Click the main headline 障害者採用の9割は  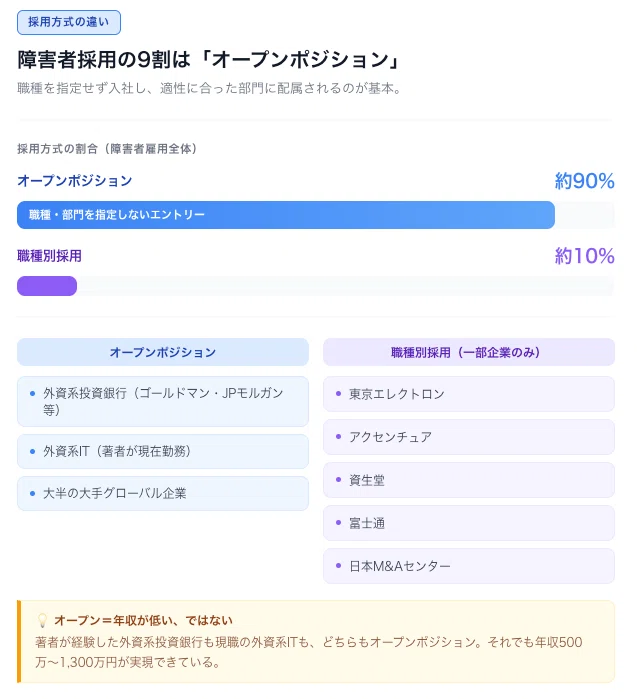(103, 60)
